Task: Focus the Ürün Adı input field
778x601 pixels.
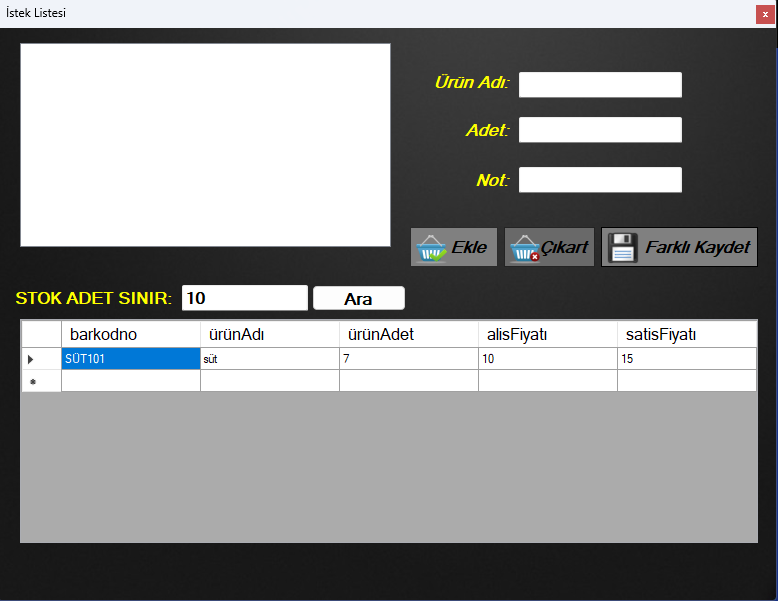Action: 600,85
